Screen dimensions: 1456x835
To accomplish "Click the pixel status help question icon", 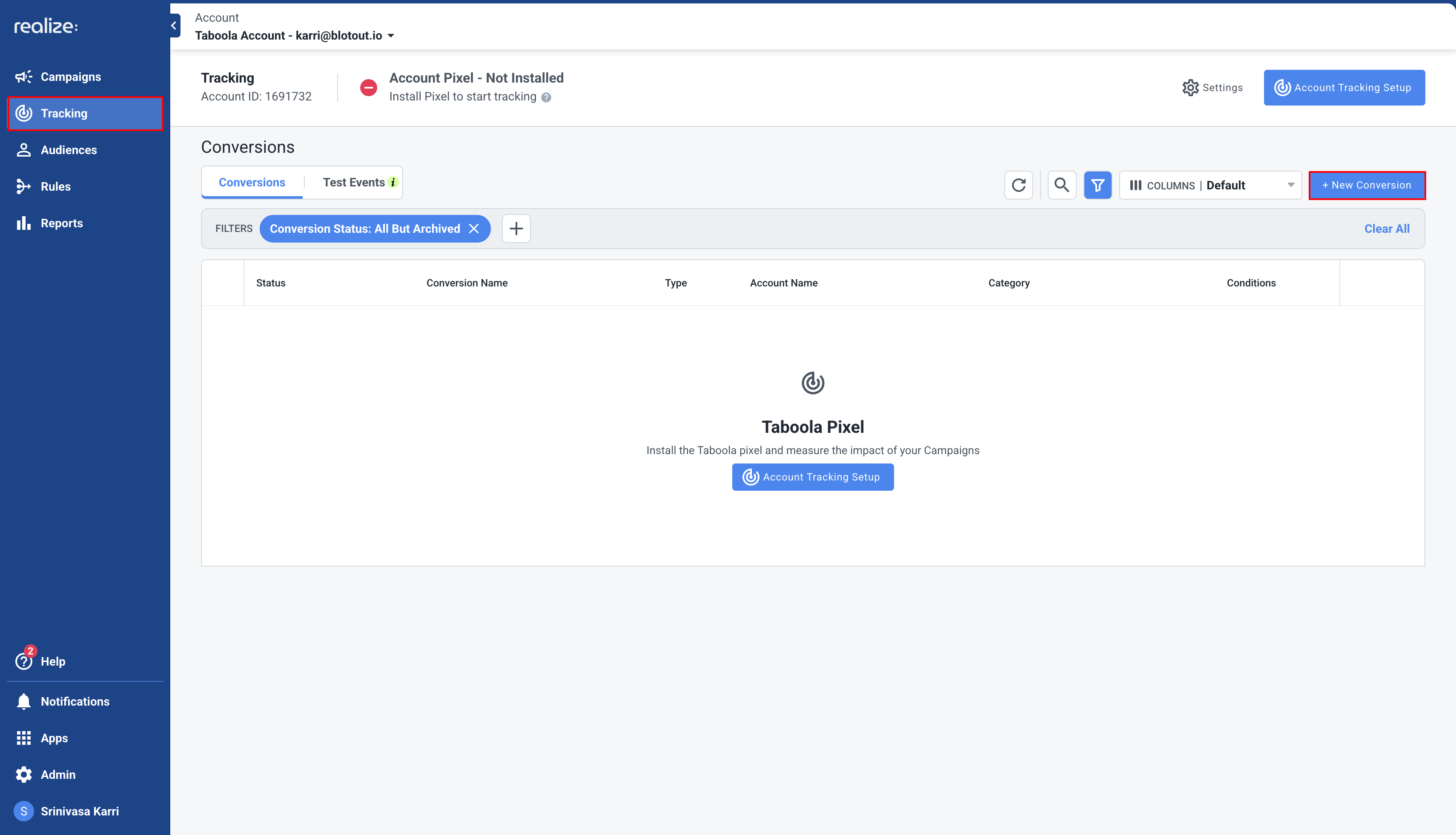I will pyautogui.click(x=546, y=97).
